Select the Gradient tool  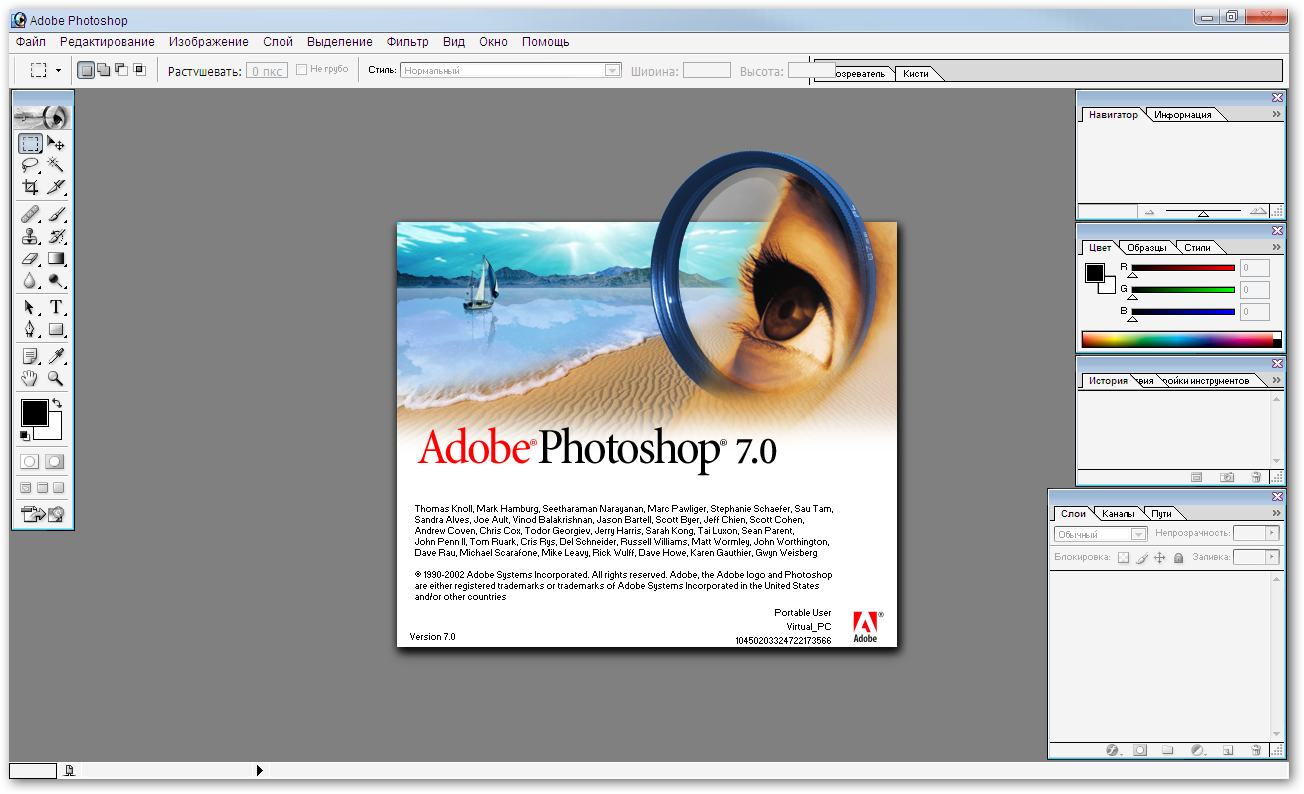pos(56,258)
